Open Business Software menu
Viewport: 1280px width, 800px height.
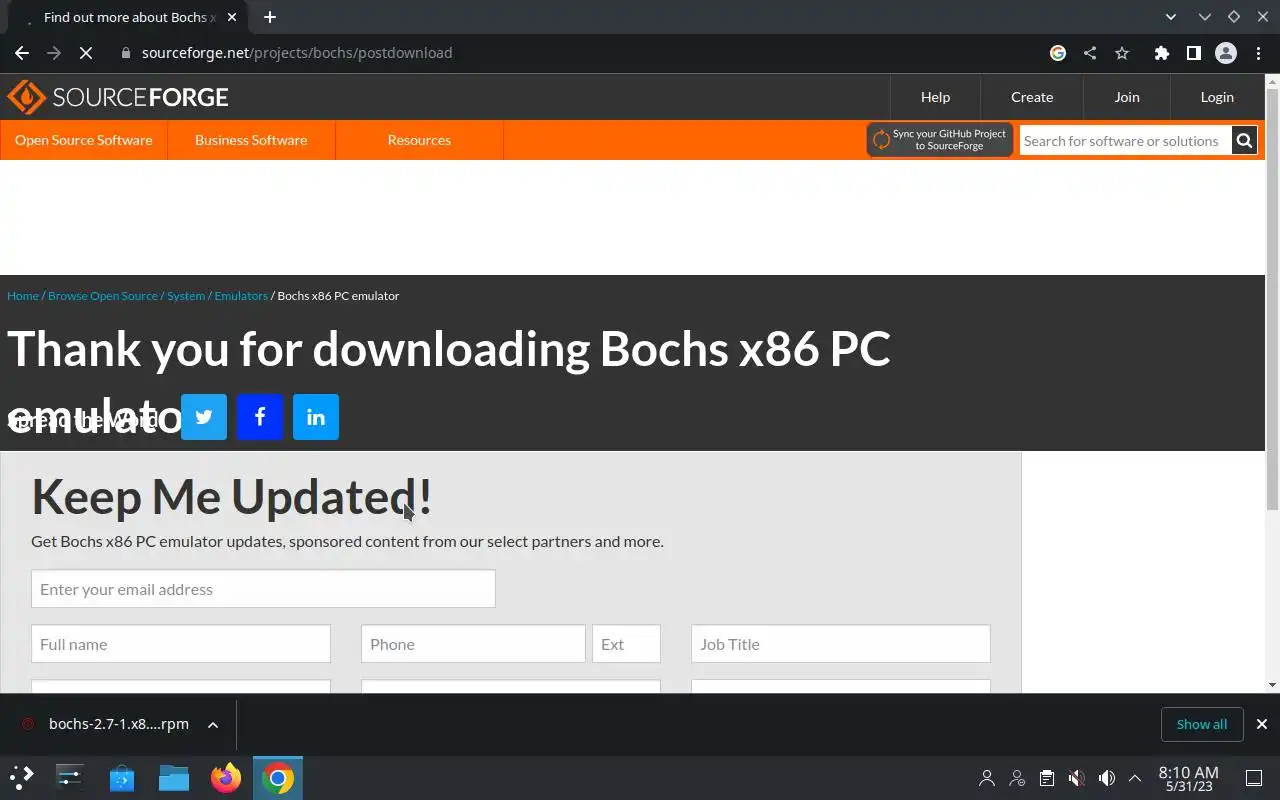click(251, 140)
